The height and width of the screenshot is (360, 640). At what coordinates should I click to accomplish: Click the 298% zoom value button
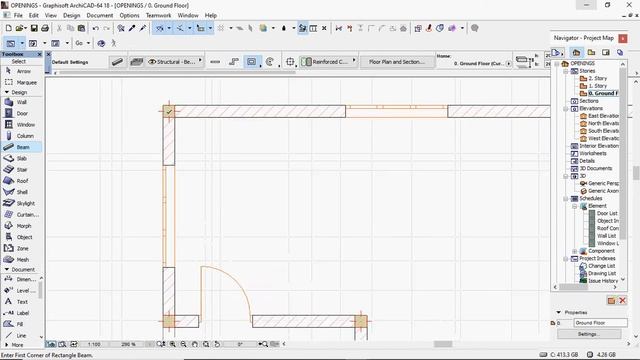pyautogui.click(x=128, y=344)
